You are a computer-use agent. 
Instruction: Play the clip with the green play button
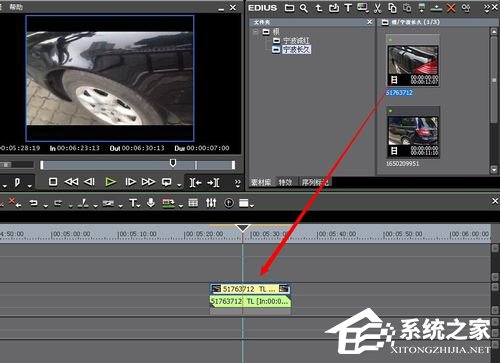pos(110,182)
